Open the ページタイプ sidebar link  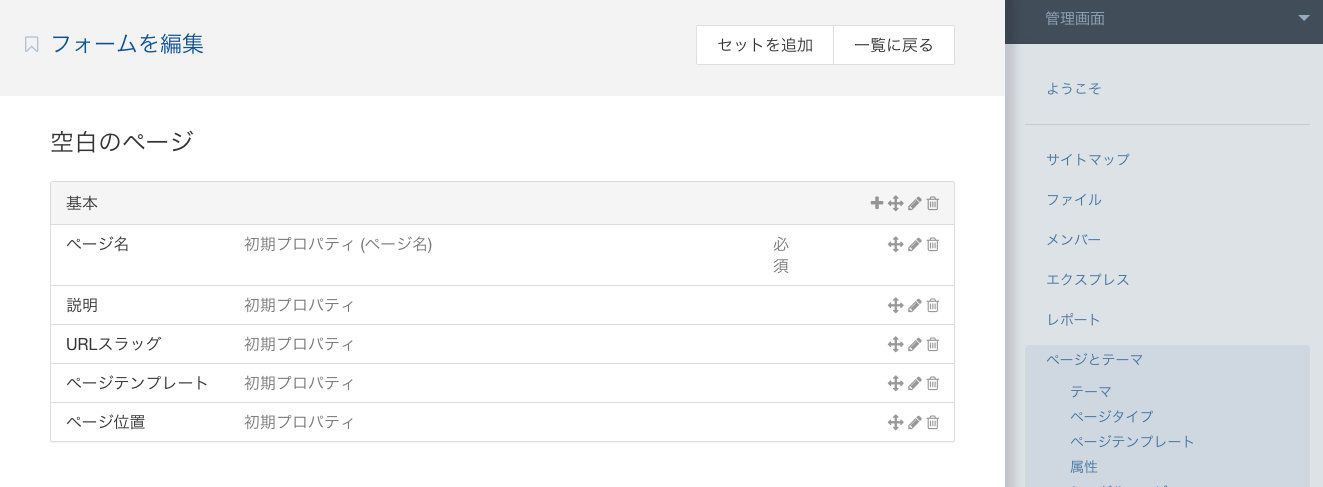coord(1112,416)
